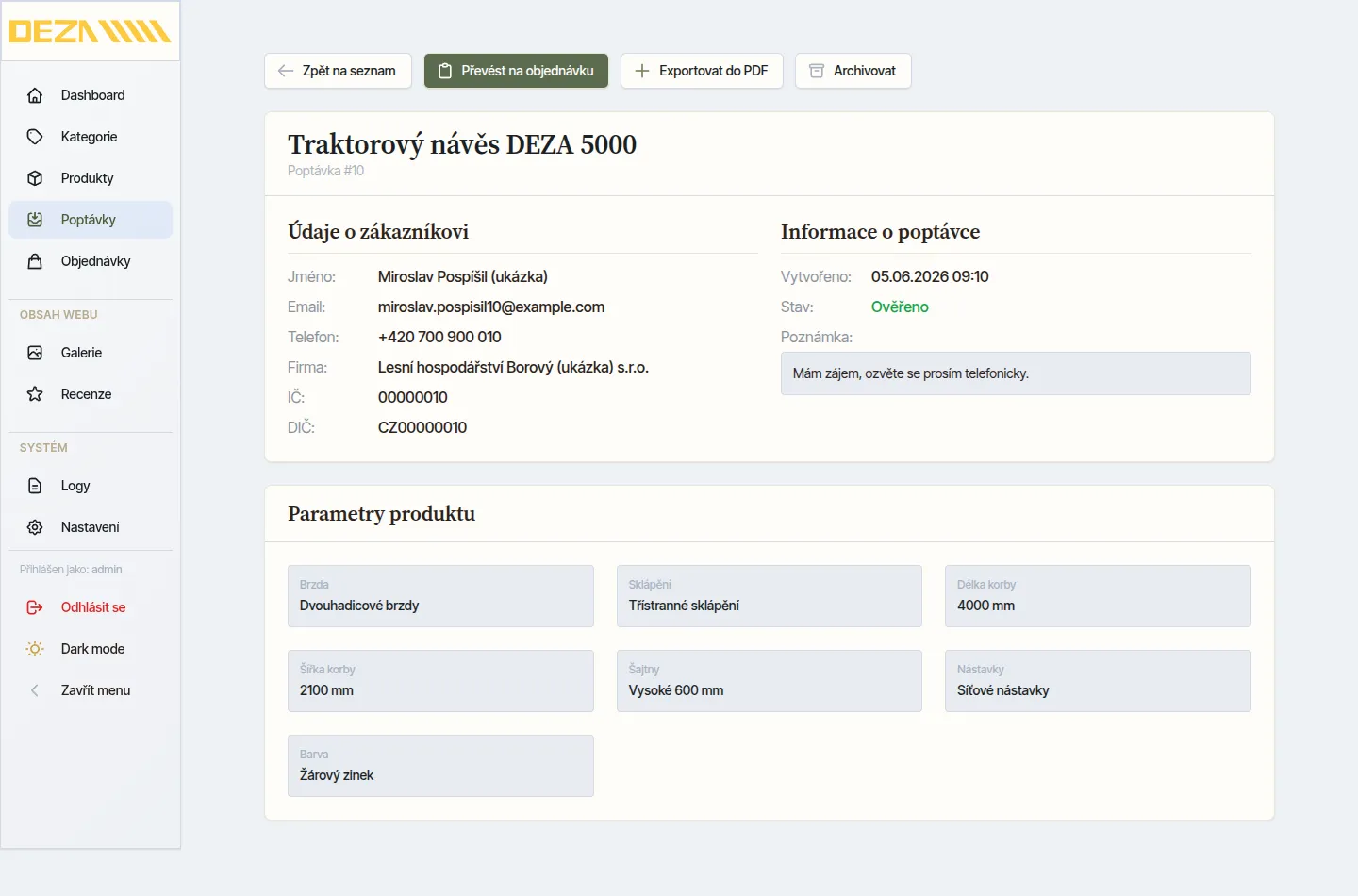
Task: Click the heading Traktorový návěs DEZA 5000
Action: pos(462,144)
